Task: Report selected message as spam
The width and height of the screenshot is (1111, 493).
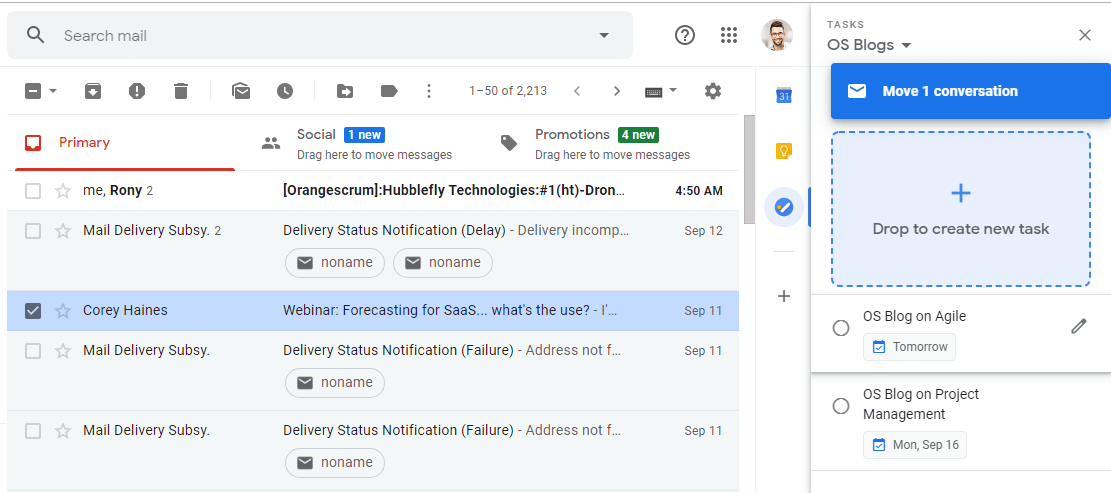Action: pos(137,91)
